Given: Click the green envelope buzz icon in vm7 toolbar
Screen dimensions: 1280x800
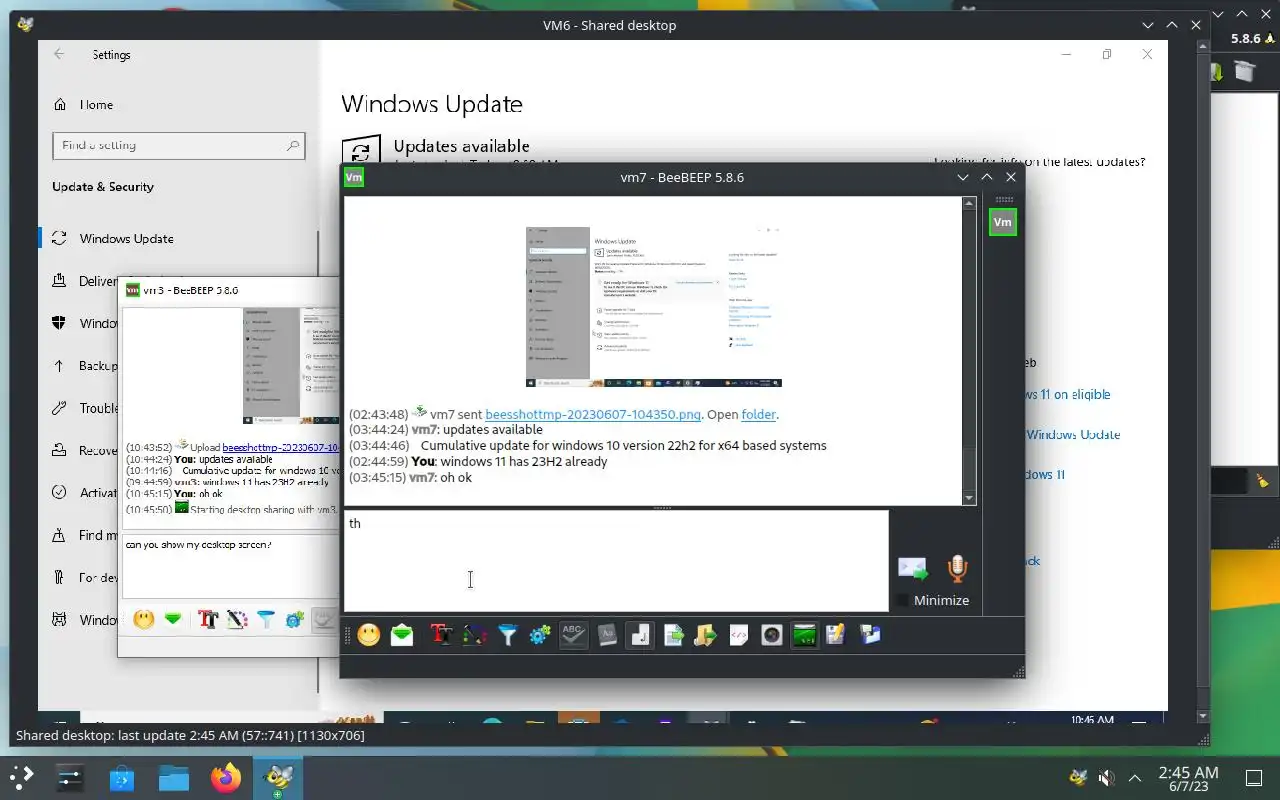Looking at the screenshot, I should [402, 635].
